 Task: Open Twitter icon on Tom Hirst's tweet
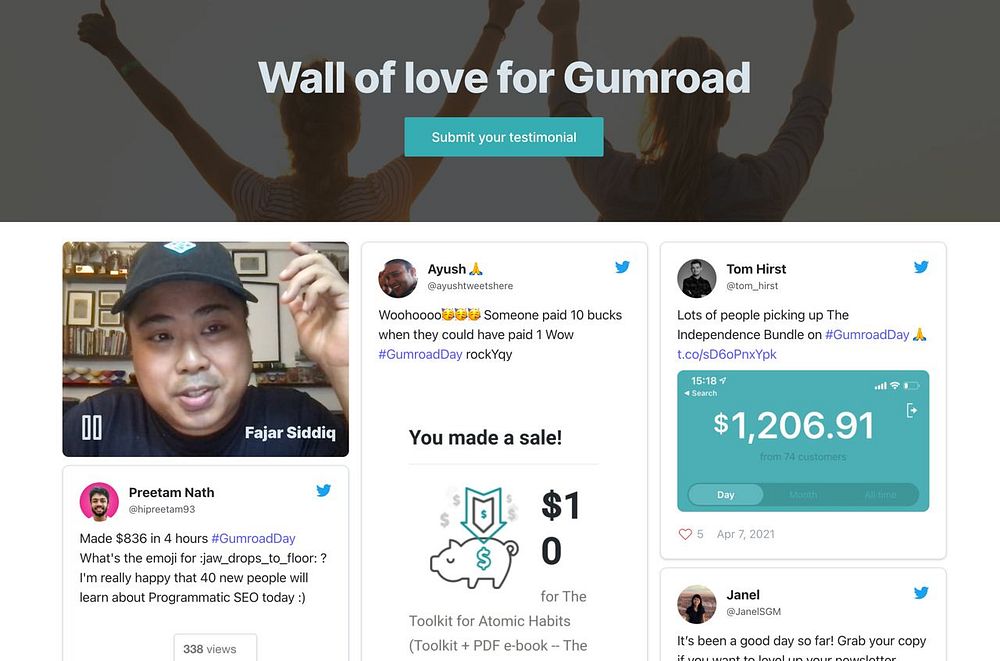(x=921, y=267)
